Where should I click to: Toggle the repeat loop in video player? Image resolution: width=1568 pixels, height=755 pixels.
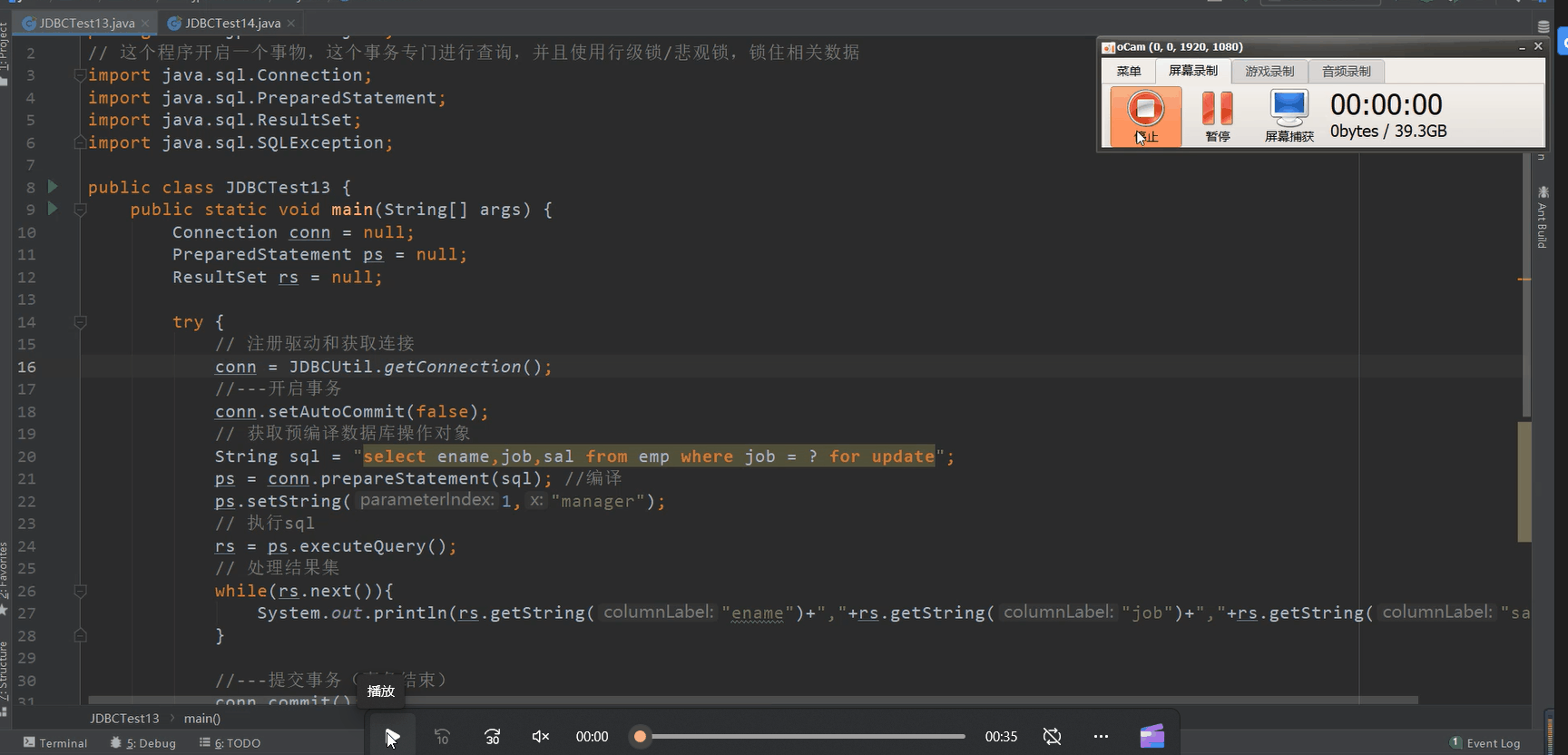[x=1052, y=736]
